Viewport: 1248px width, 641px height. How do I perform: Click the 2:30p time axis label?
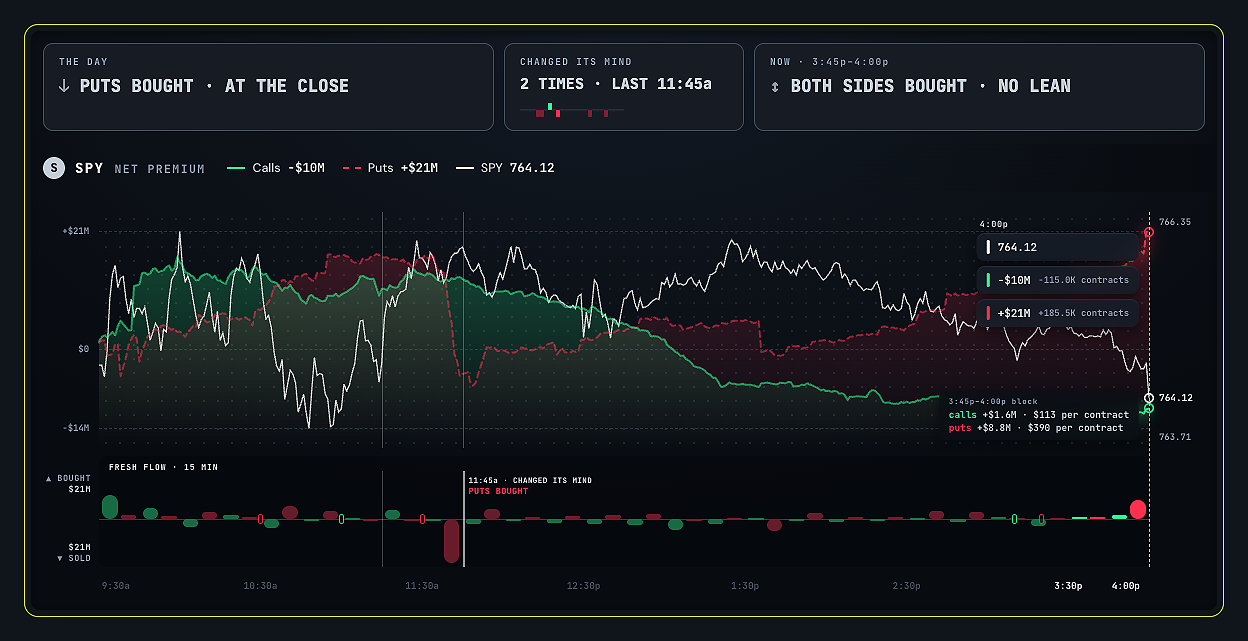[x=907, y=585]
